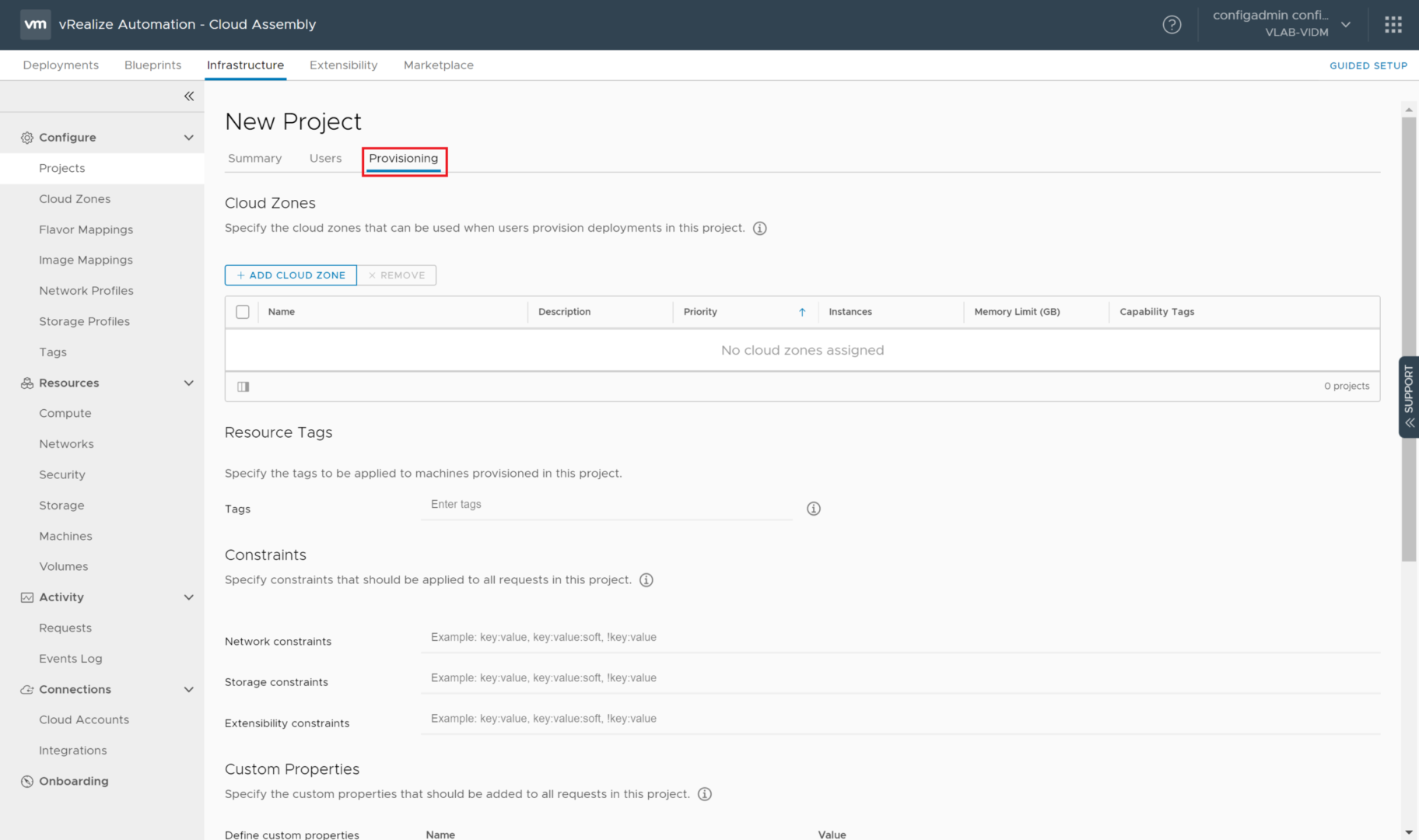Click the Cloud Zones info icon
This screenshot has height=840, width=1419.
coord(760,229)
